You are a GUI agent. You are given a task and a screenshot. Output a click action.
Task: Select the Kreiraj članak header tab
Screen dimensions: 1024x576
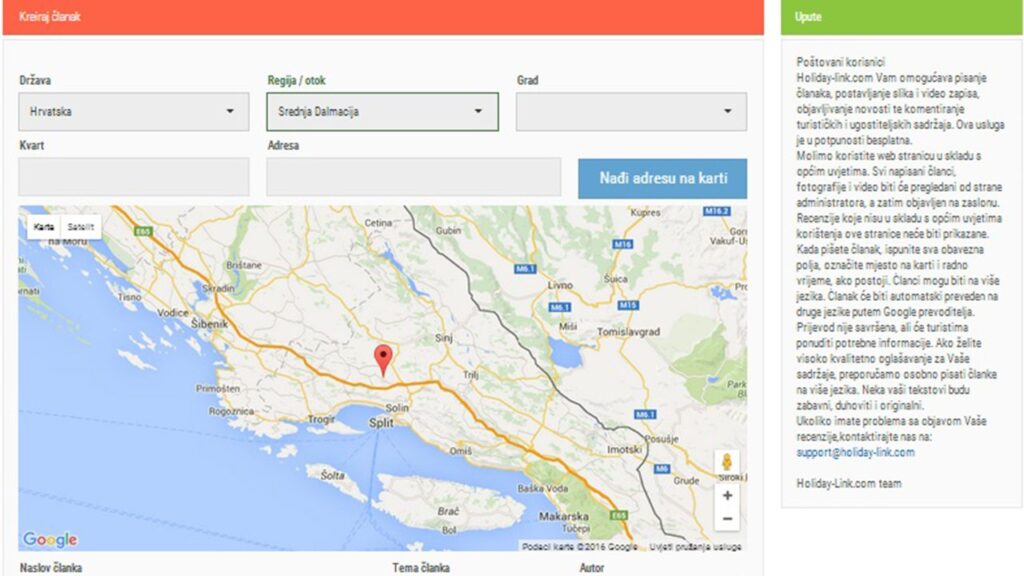tap(50, 17)
